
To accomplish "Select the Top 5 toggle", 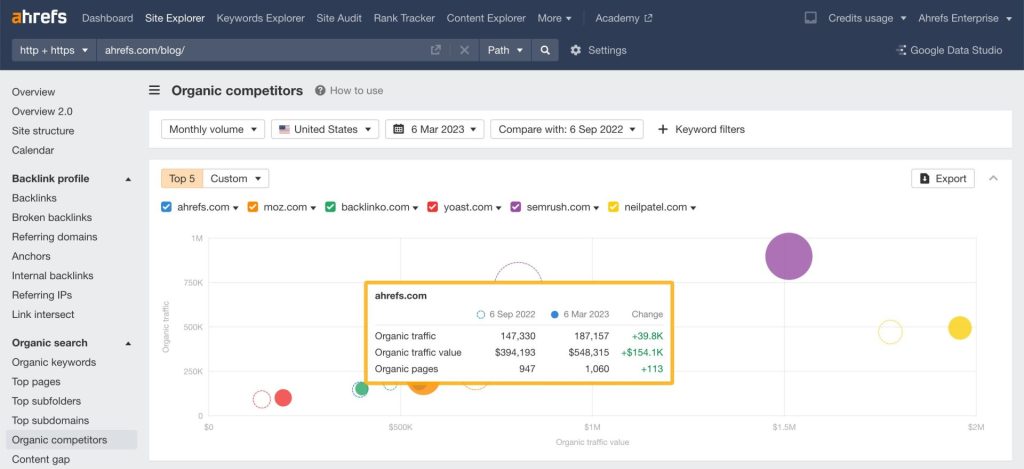I will point(182,178).
